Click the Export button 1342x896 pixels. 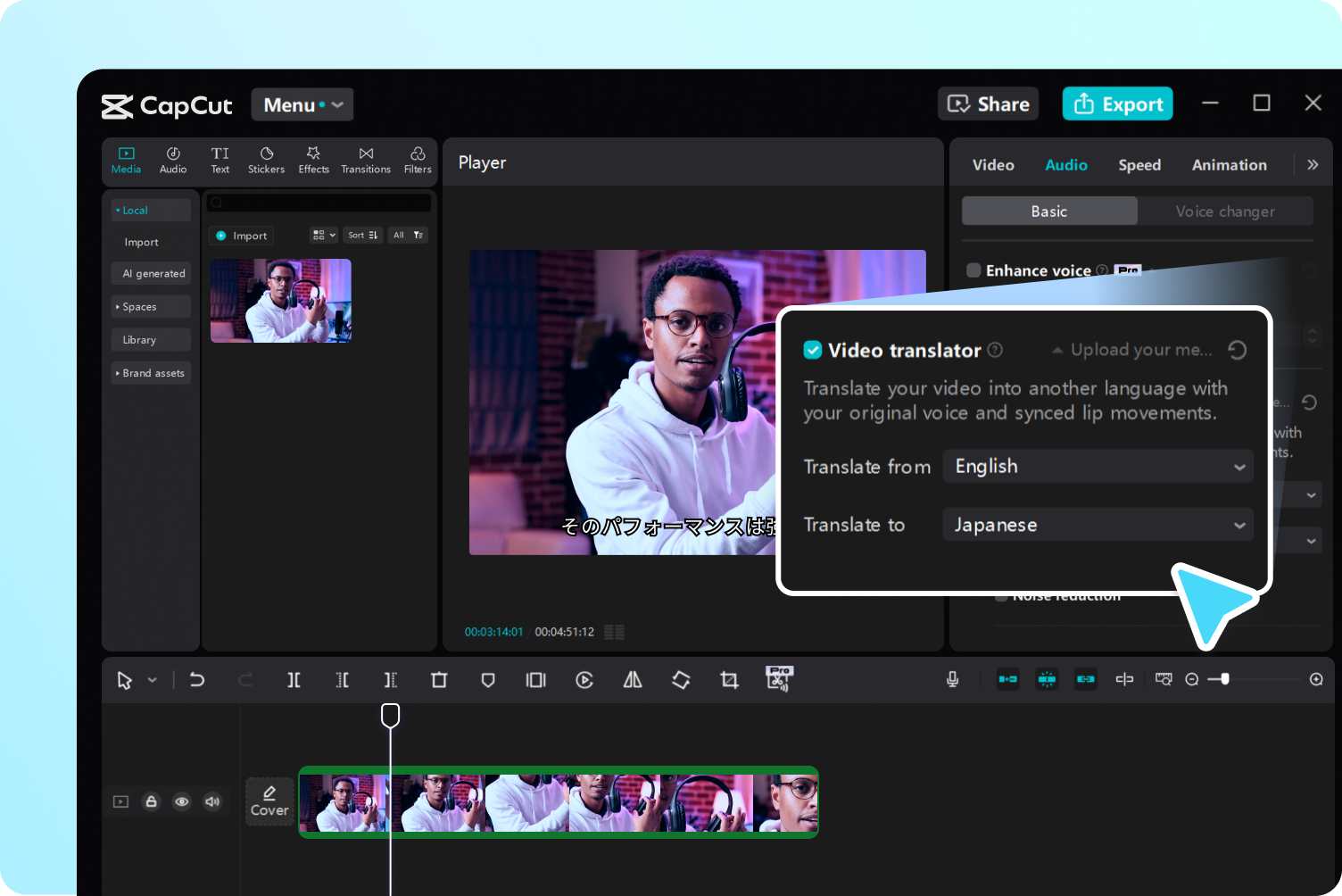pyautogui.click(x=1117, y=104)
